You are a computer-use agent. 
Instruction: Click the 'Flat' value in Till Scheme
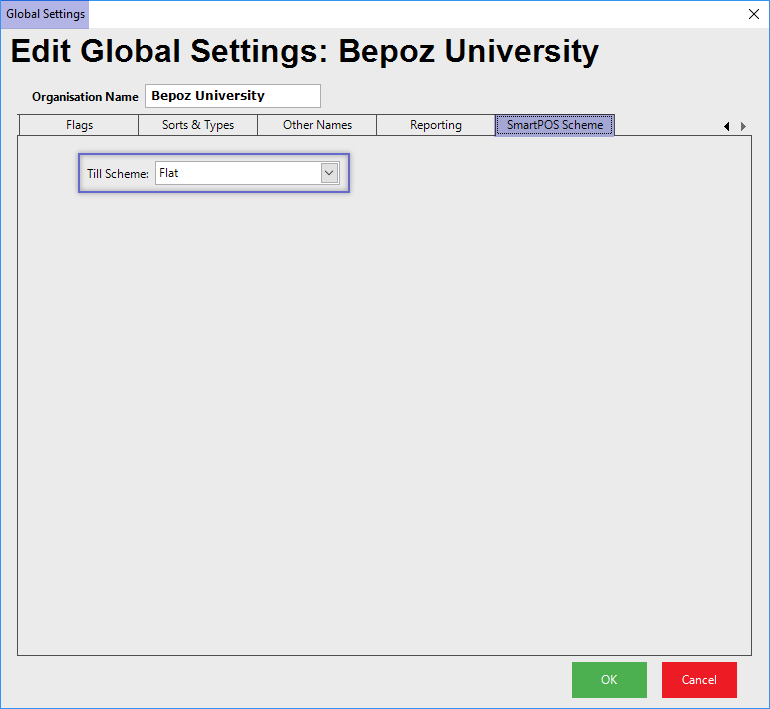237,173
